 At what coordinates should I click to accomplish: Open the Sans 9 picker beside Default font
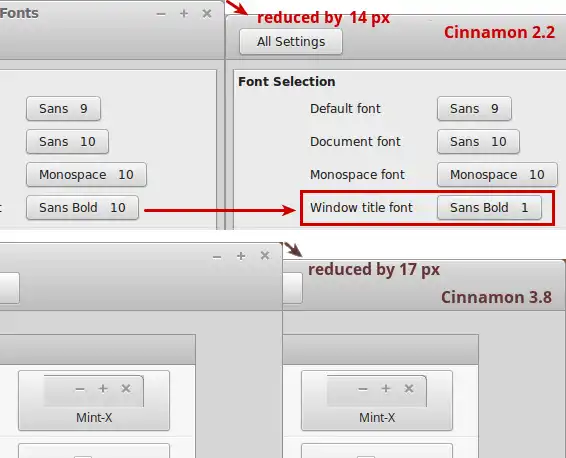pos(474,108)
